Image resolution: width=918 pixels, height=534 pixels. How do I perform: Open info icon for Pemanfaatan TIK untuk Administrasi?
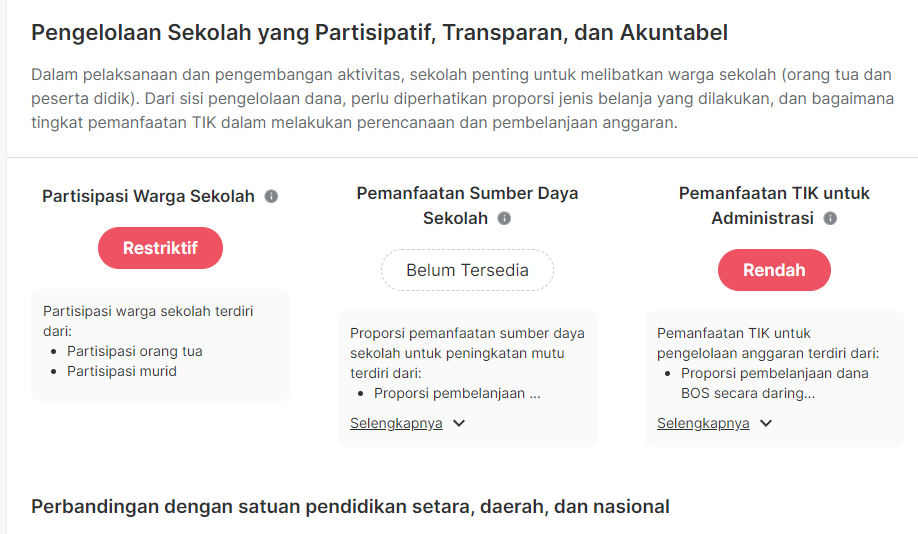(830, 218)
